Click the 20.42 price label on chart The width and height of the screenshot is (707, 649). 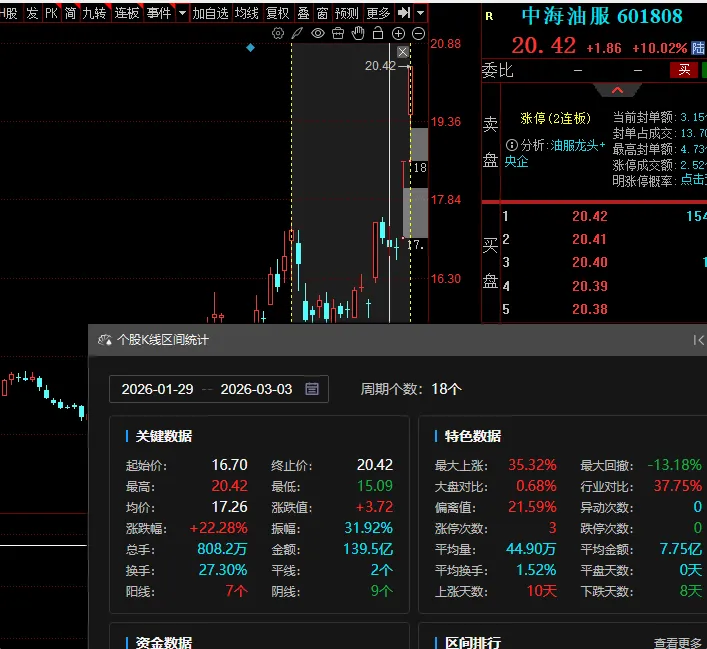(x=380, y=66)
